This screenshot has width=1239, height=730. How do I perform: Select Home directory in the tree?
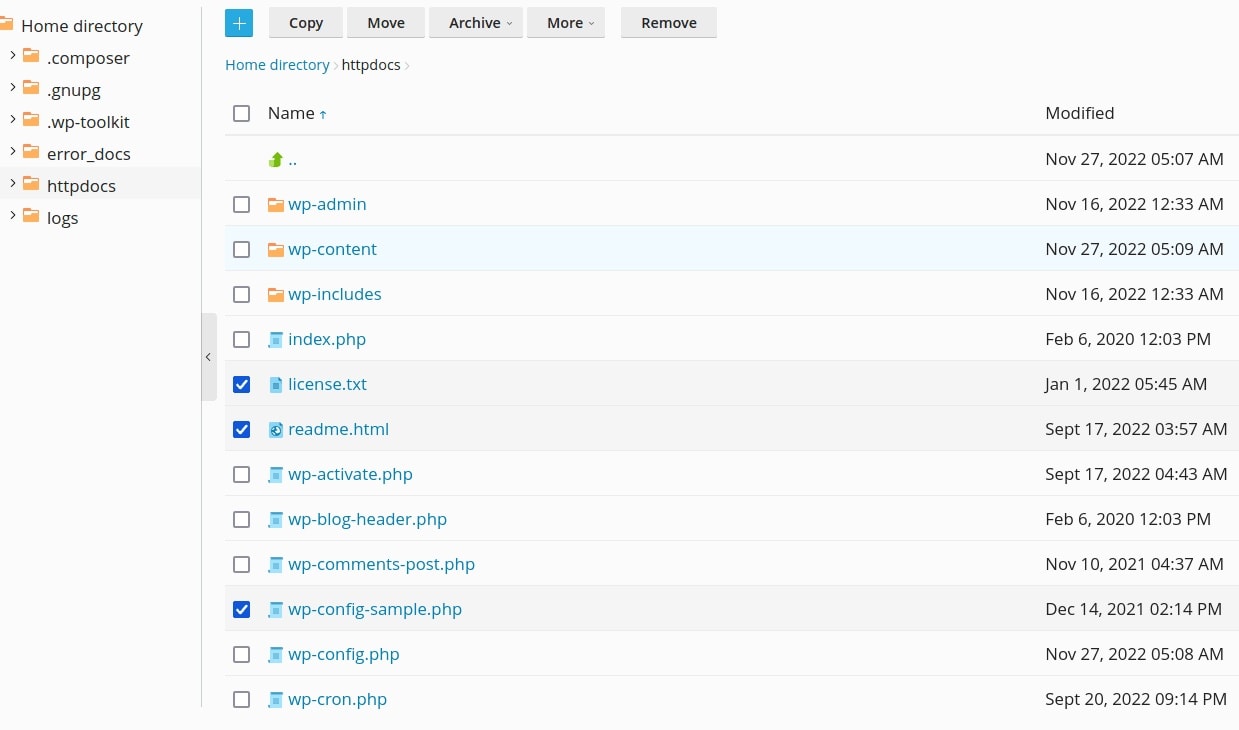[x=82, y=26]
